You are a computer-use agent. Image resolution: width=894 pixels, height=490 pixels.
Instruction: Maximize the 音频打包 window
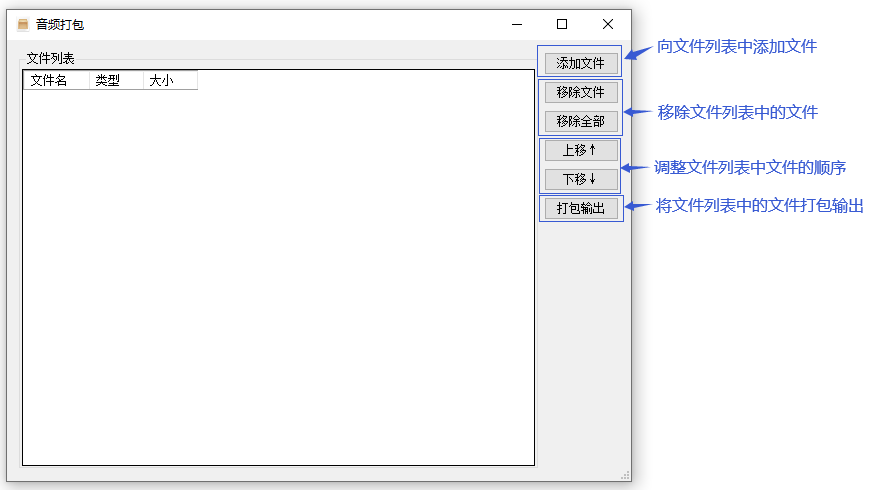562,25
